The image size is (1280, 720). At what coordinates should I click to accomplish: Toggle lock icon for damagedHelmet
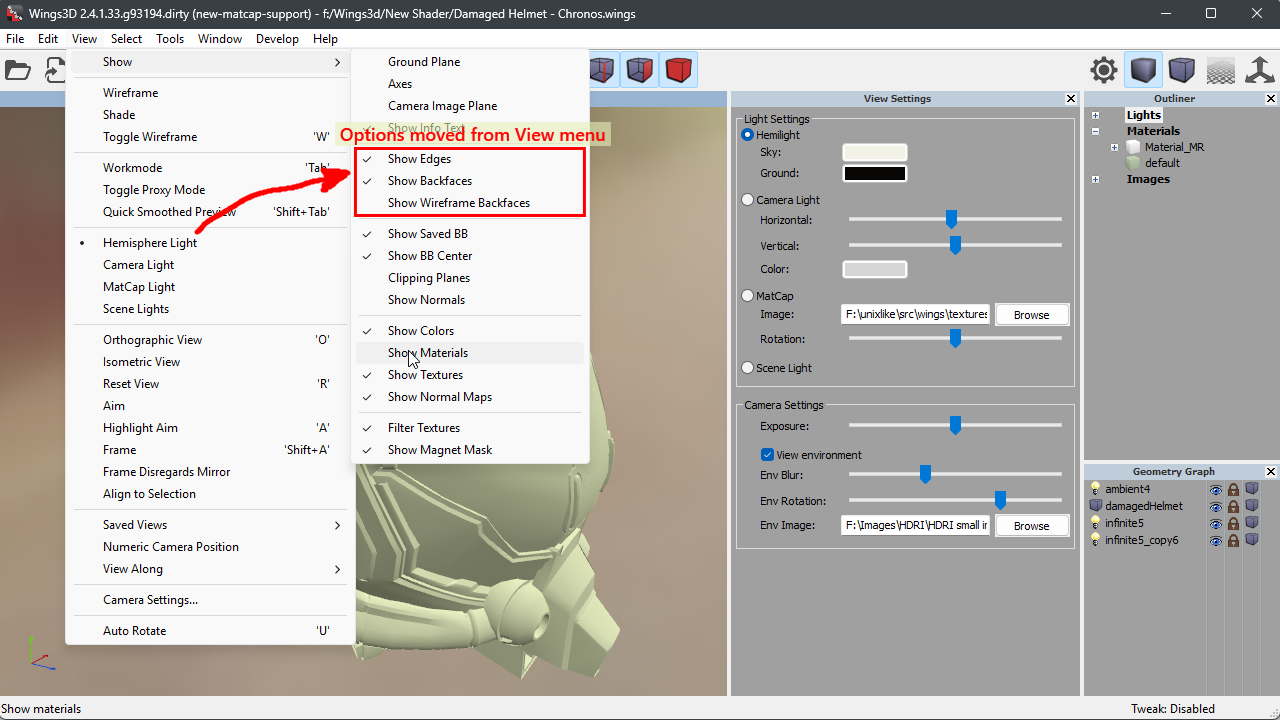[1234, 507]
